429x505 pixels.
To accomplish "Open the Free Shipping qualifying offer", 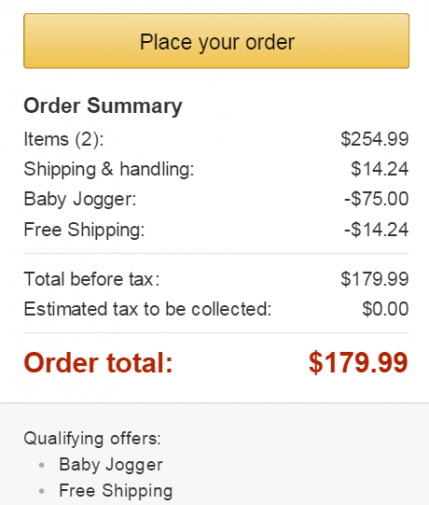I will tap(116, 491).
